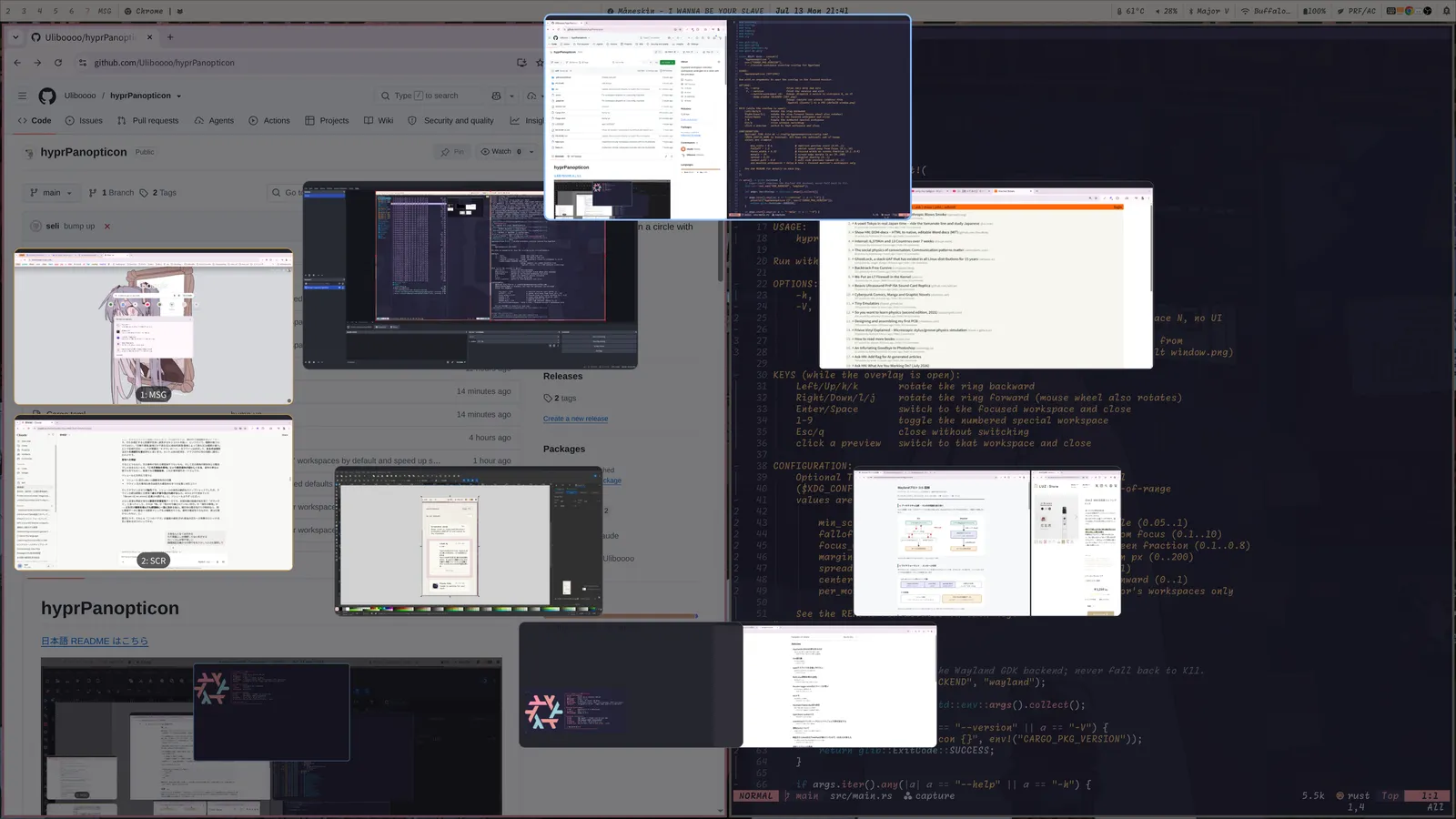The width and height of the screenshot is (1456, 819).
Task: Click the keyboard tray icon
Action: [1390, 11]
